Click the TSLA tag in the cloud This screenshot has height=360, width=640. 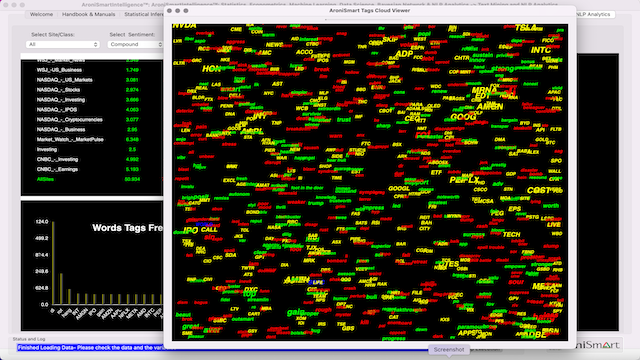tap(526, 28)
